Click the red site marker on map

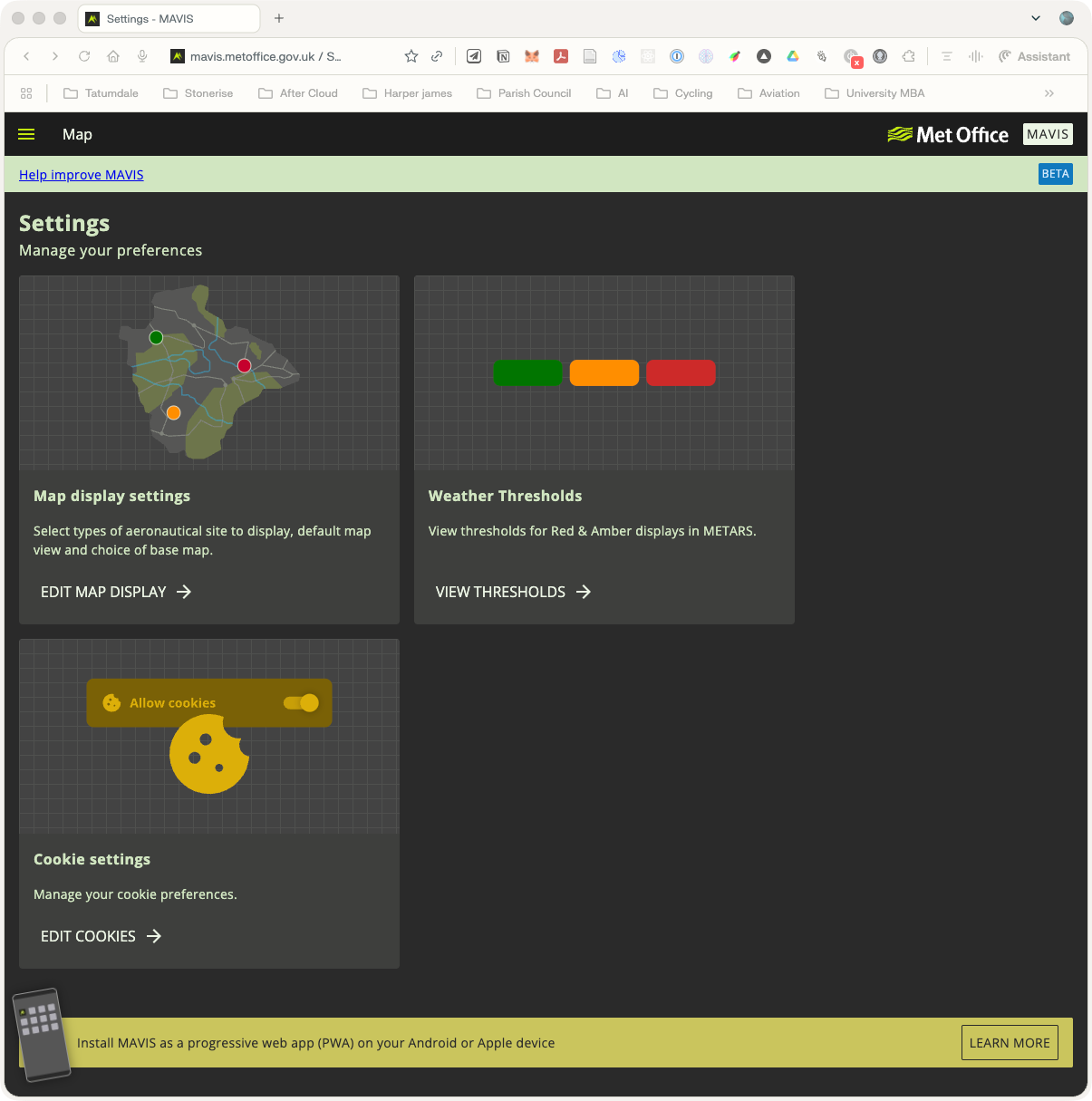tap(244, 365)
